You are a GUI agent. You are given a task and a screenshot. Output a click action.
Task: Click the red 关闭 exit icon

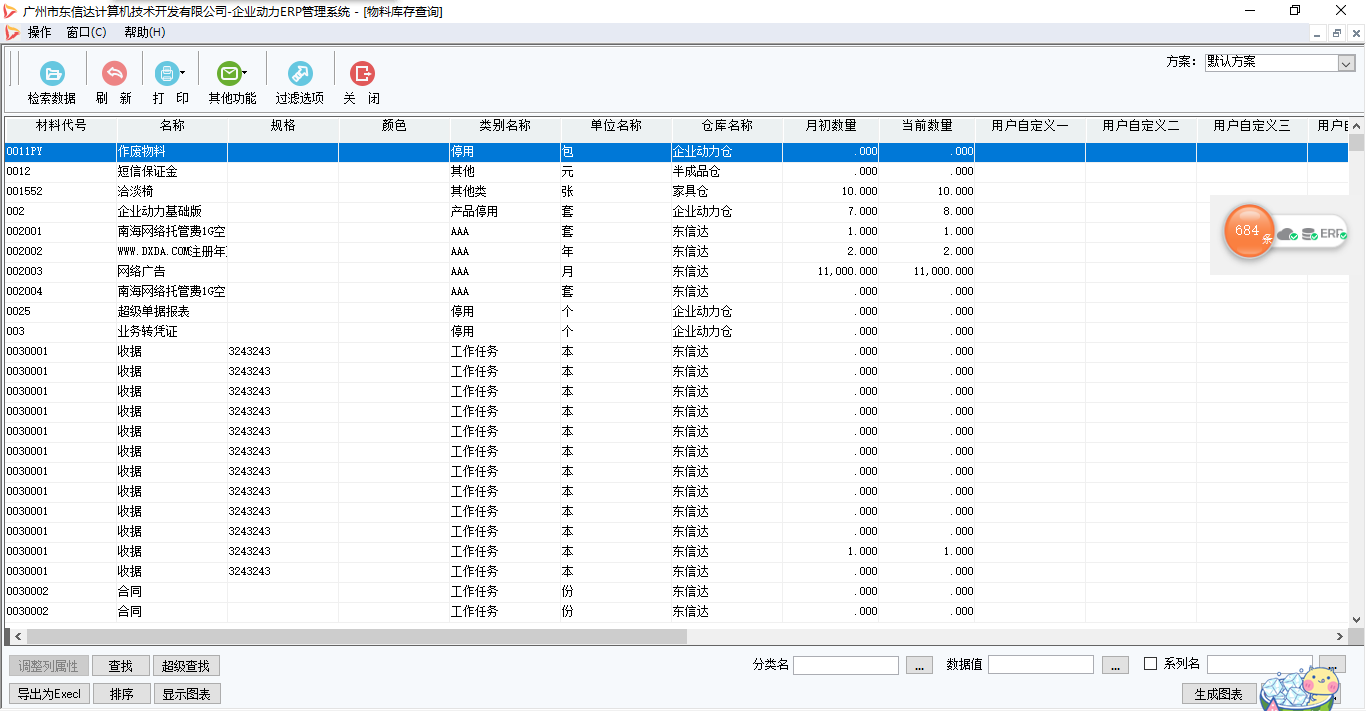362,74
